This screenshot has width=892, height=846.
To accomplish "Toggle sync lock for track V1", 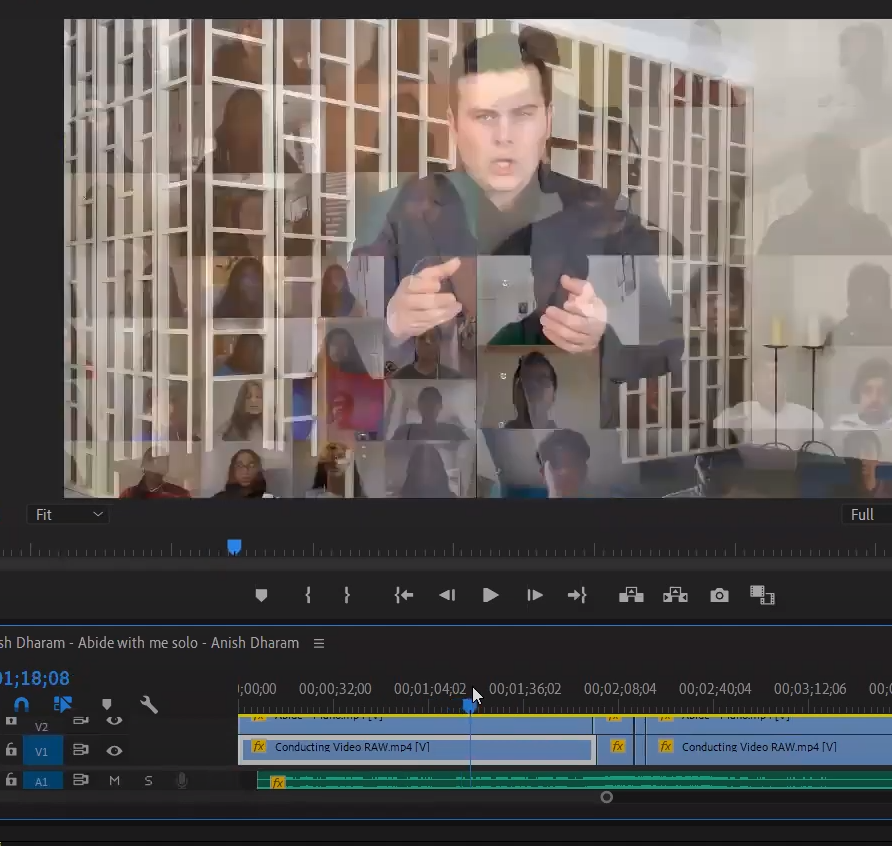I will point(81,750).
